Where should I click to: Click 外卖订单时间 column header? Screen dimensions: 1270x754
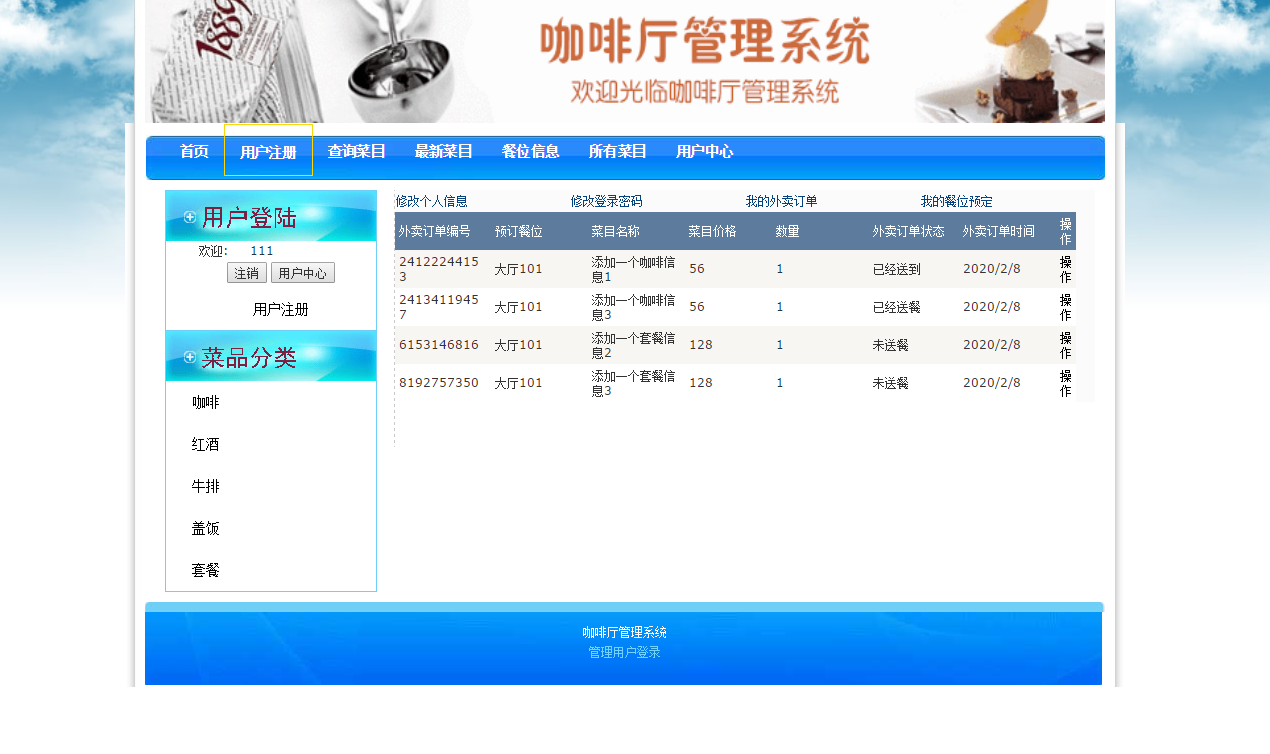pos(999,231)
